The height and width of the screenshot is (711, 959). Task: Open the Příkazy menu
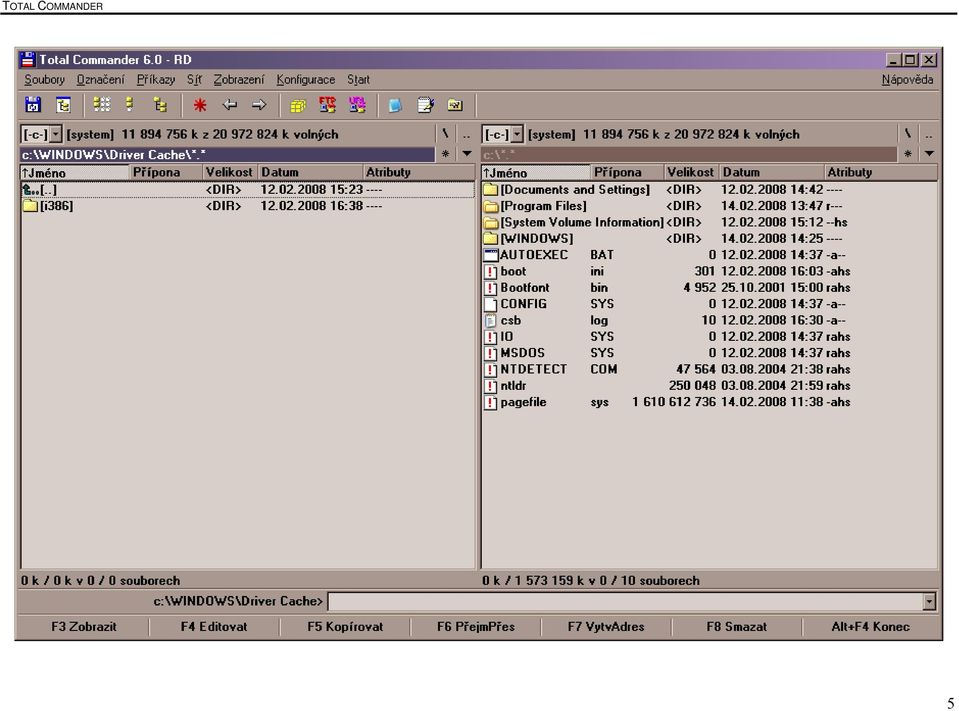click(155, 79)
